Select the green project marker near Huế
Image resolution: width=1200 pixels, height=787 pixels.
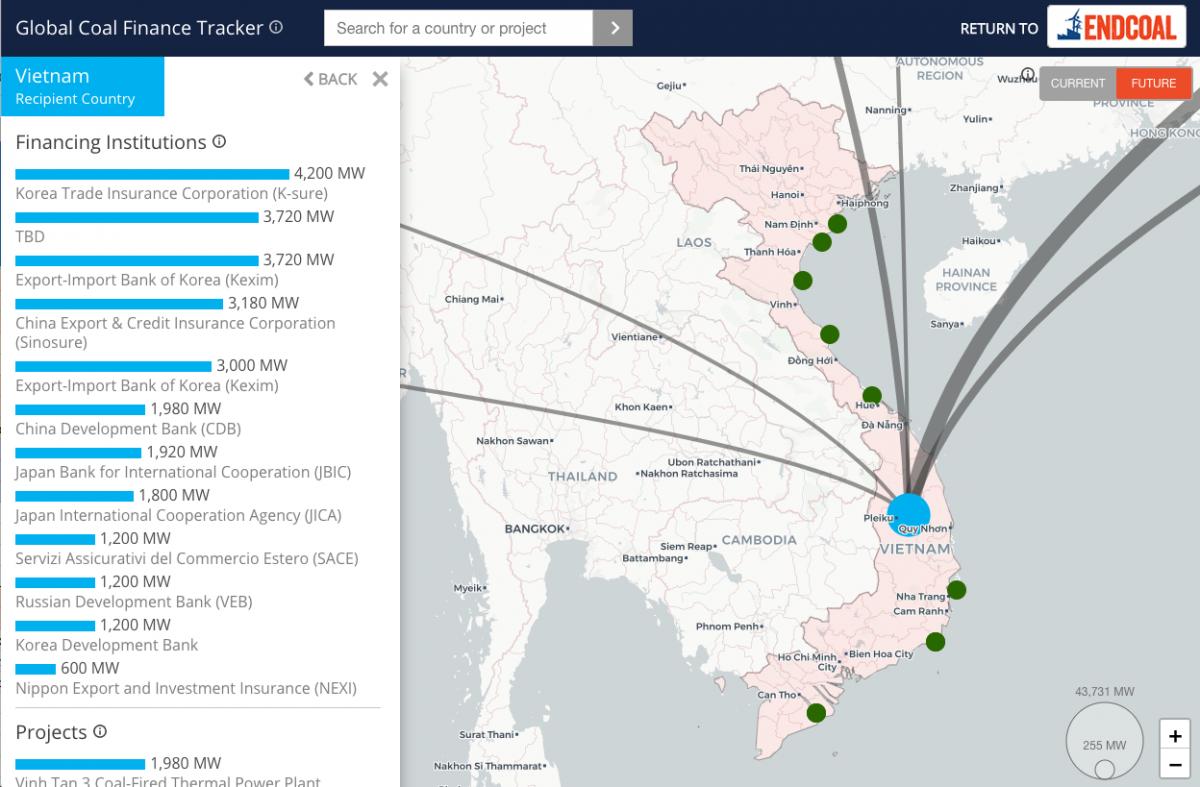872,395
